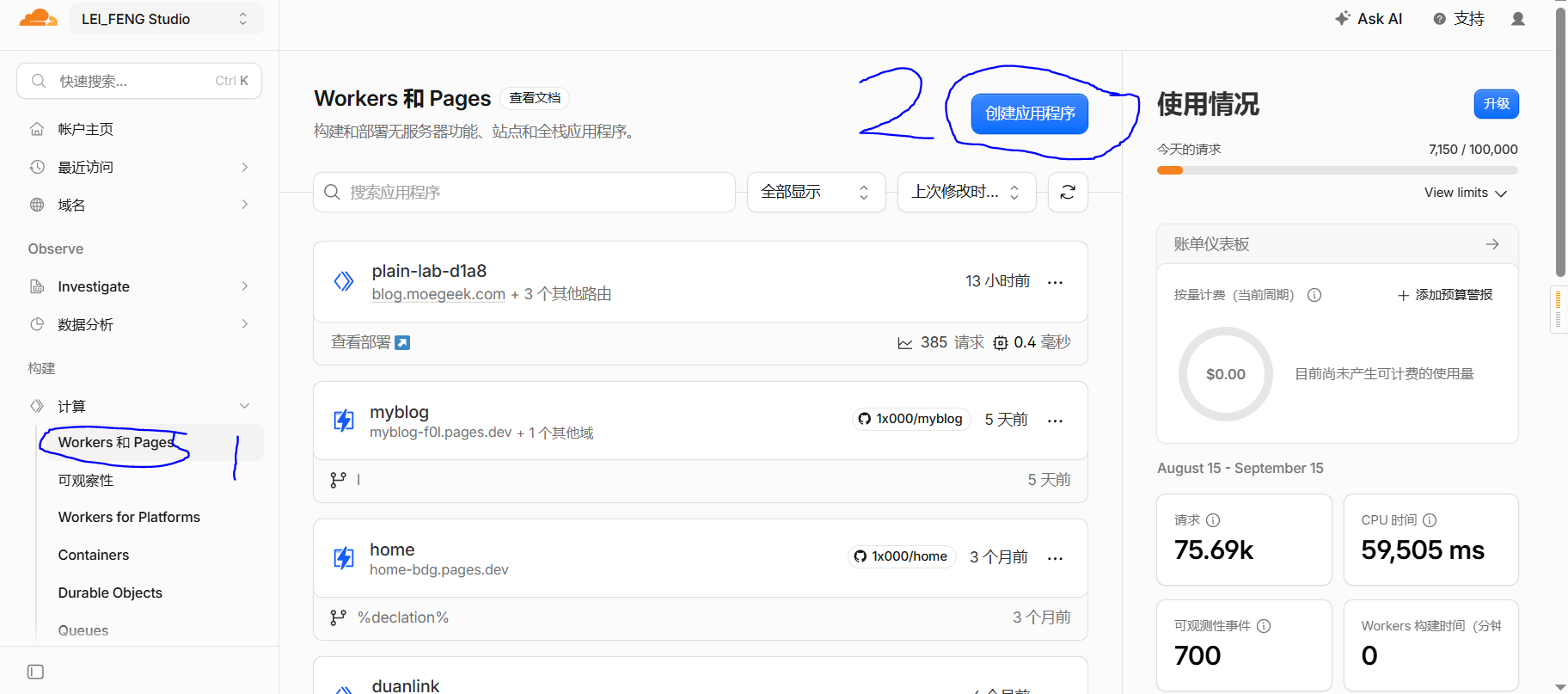The height and width of the screenshot is (694, 1568).
Task: Click info icon beside 请求 stat
Action: point(1213,520)
